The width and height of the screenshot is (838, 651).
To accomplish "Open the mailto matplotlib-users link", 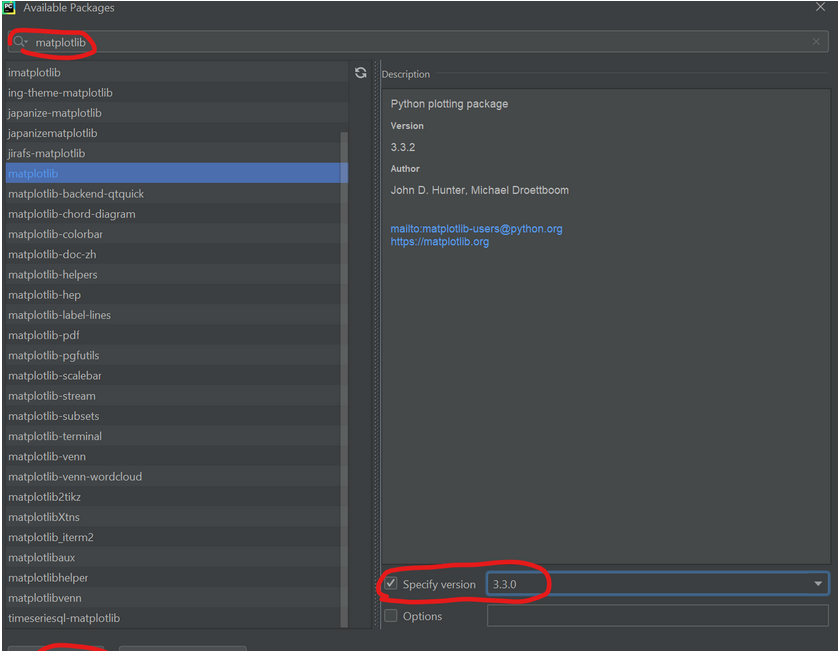I will [476, 229].
